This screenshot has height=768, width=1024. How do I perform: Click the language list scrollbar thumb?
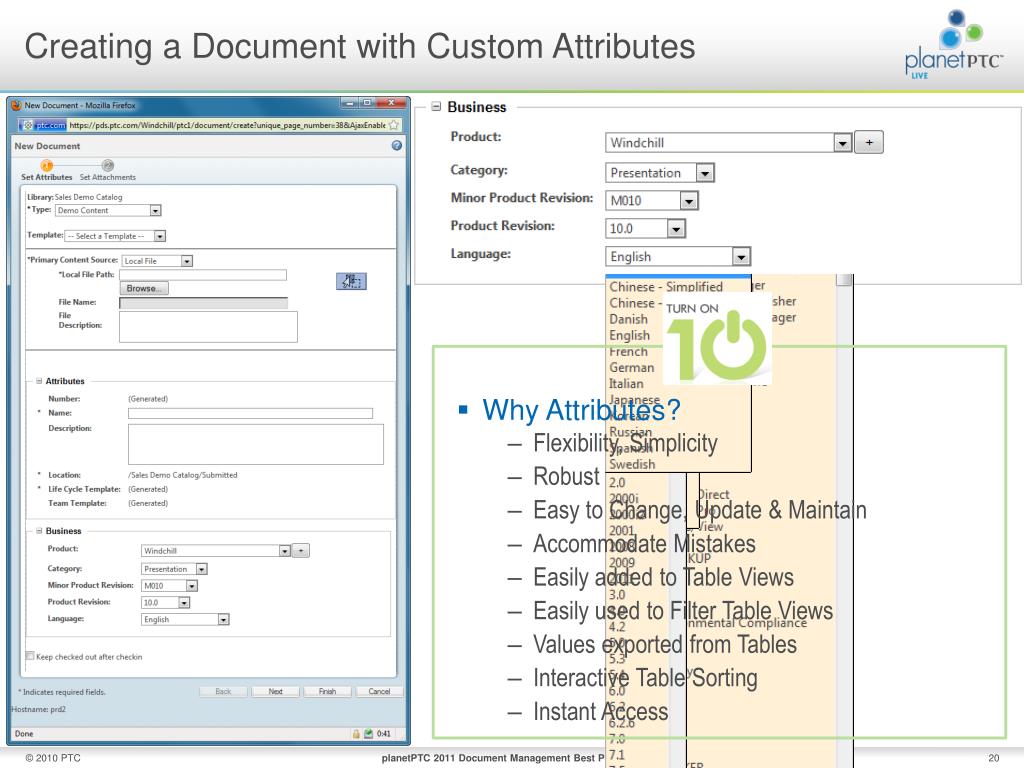(844, 280)
